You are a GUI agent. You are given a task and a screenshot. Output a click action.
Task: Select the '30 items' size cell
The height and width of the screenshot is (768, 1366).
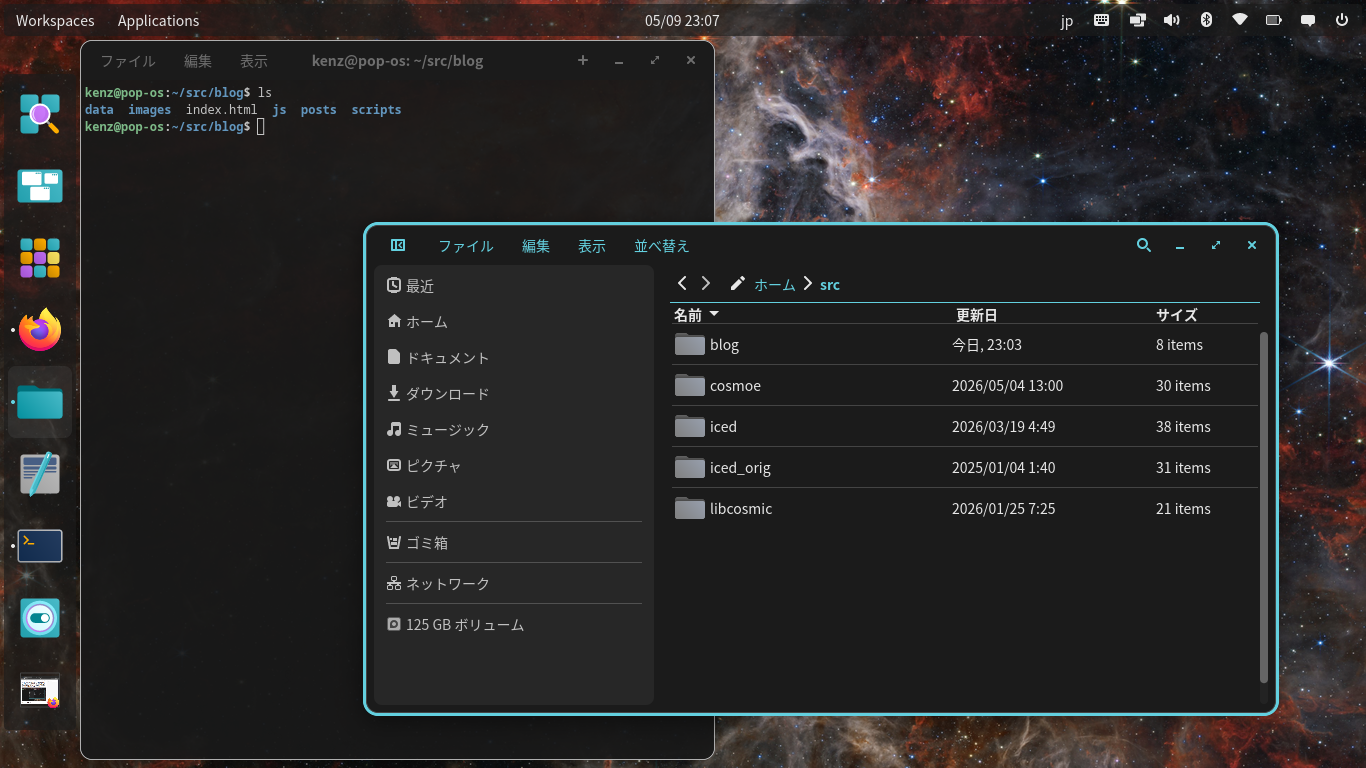[x=1183, y=385]
